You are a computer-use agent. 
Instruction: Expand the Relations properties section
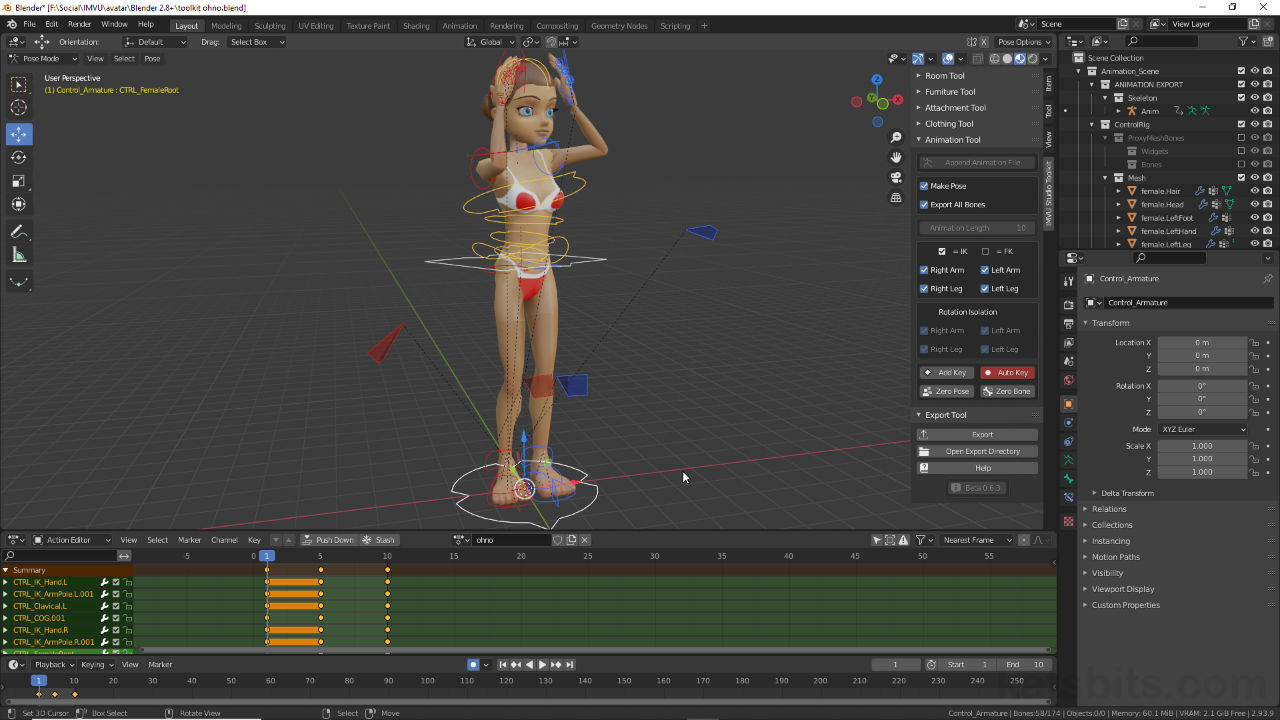click(1109, 509)
